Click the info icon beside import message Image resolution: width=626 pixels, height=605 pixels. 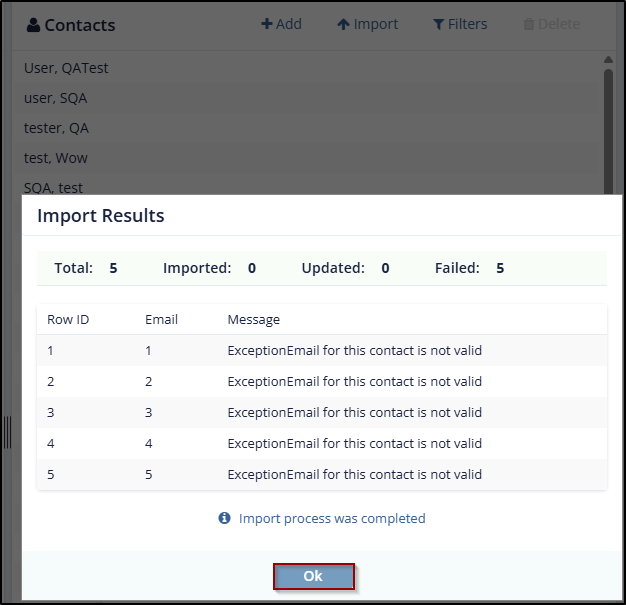[x=225, y=518]
